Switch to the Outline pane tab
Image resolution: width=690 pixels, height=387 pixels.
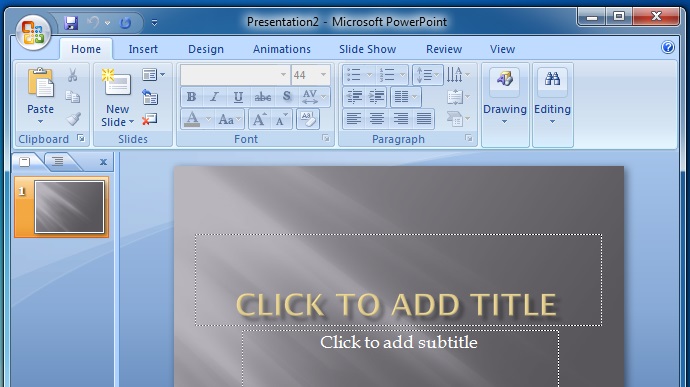click(58, 162)
